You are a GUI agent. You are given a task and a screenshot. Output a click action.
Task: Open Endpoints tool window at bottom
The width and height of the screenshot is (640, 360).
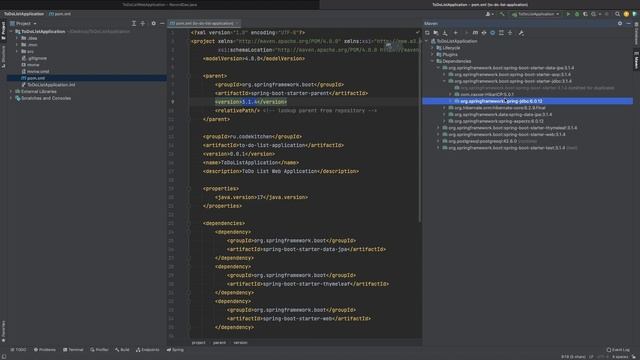(148, 350)
